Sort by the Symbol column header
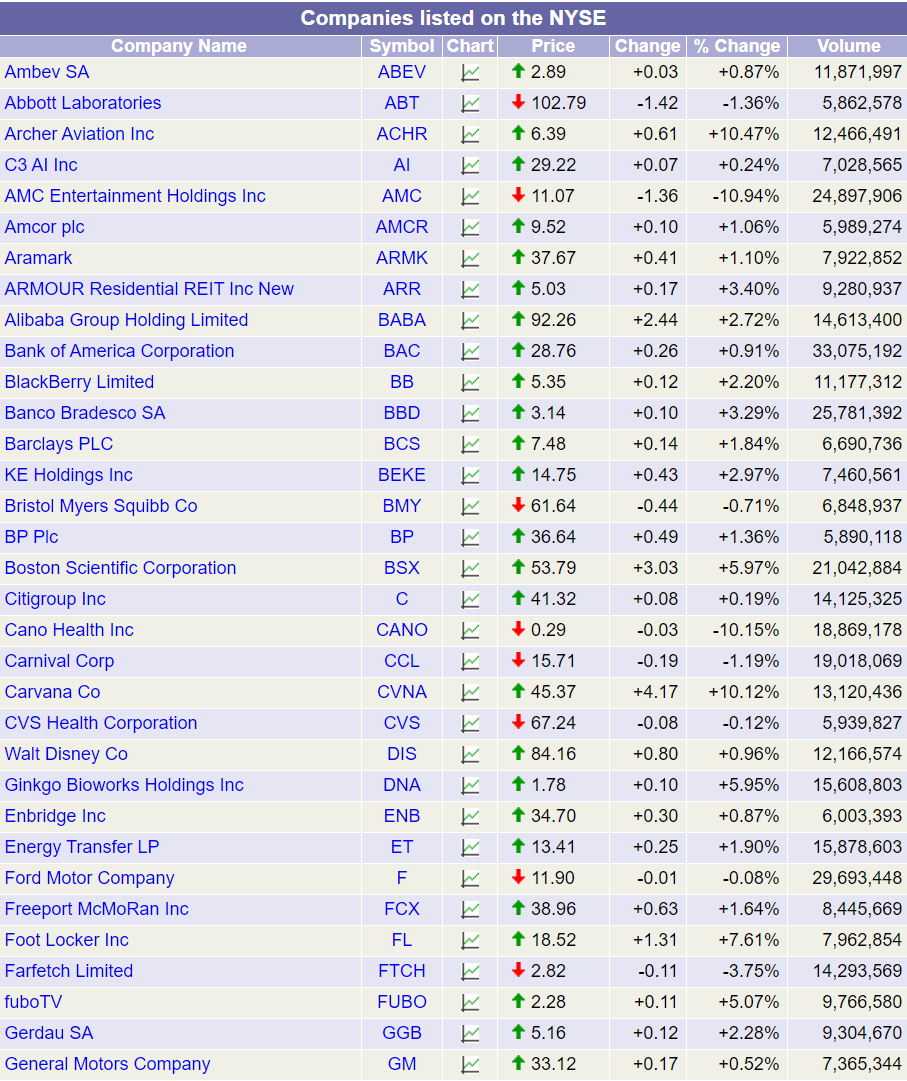Viewport: 907px width, 1081px height. pyautogui.click(x=402, y=46)
